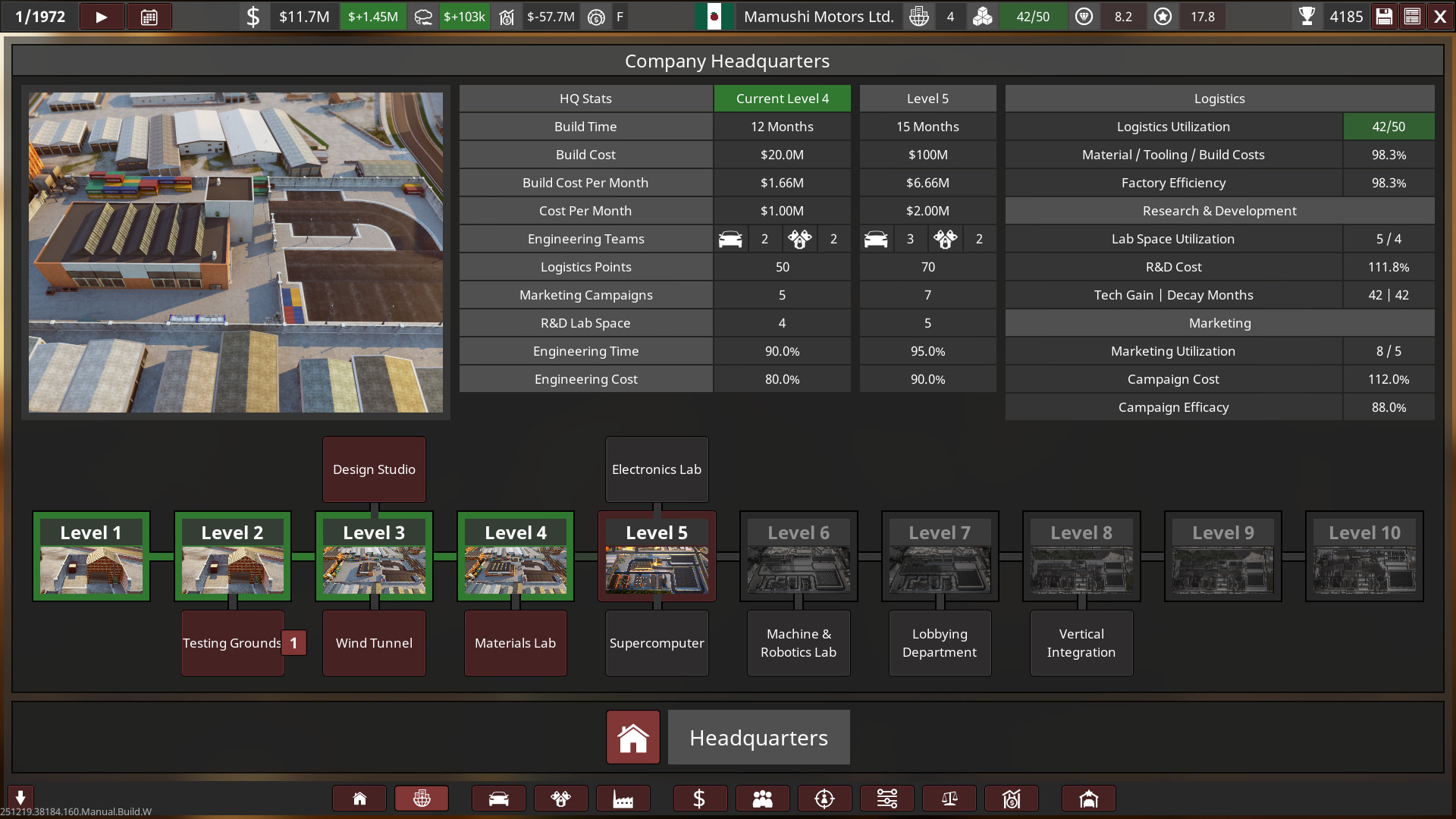The width and height of the screenshot is (1456, 819).
Task: Collapse panel with bottom-left down arrow
Action: [x=20, y=797]
